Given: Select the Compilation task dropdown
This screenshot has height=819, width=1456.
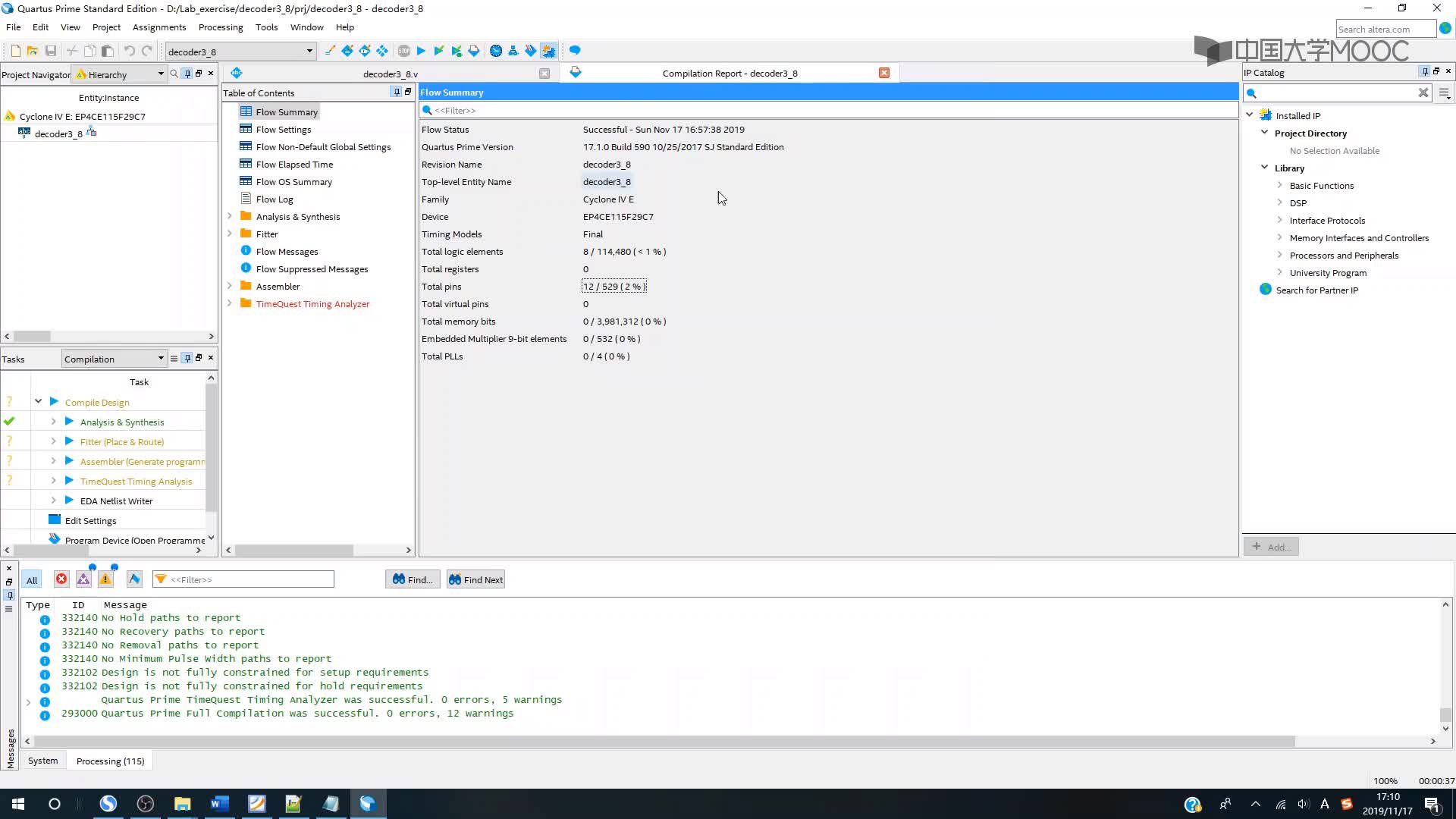Looking at the screenshot, I should pos(113,358).
